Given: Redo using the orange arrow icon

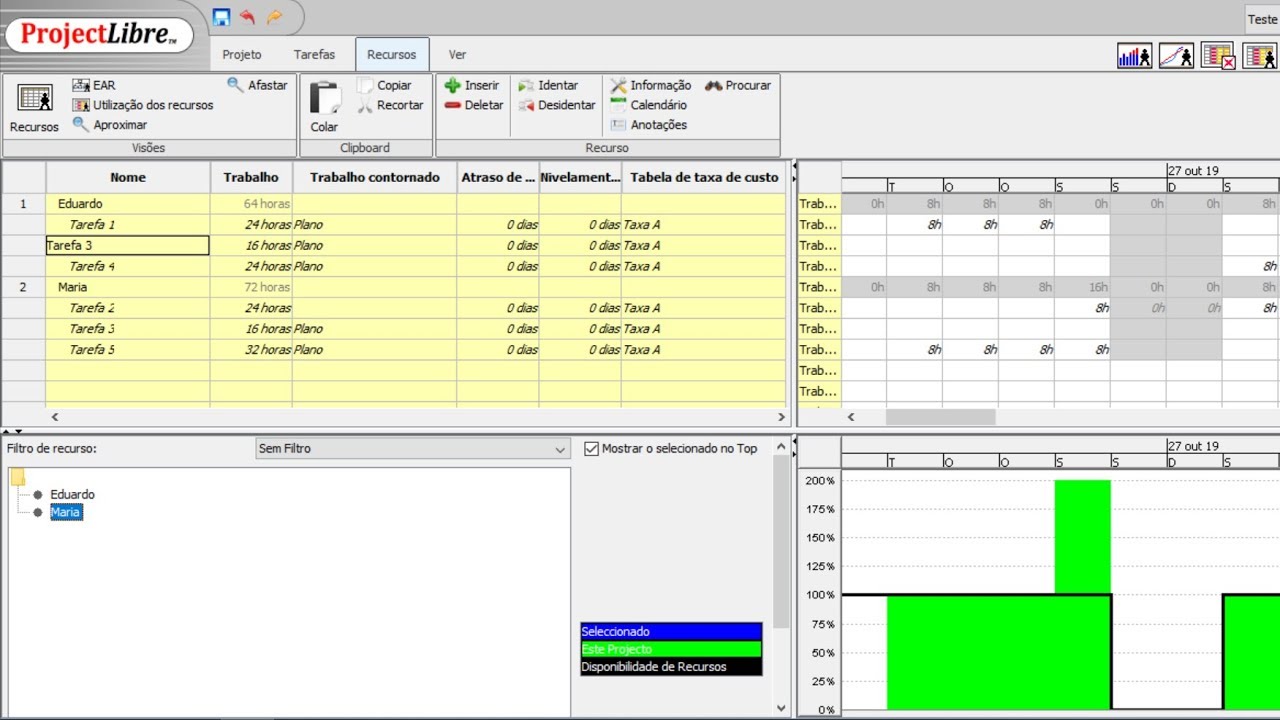Looking at the screenshot, I should [274, 17].
